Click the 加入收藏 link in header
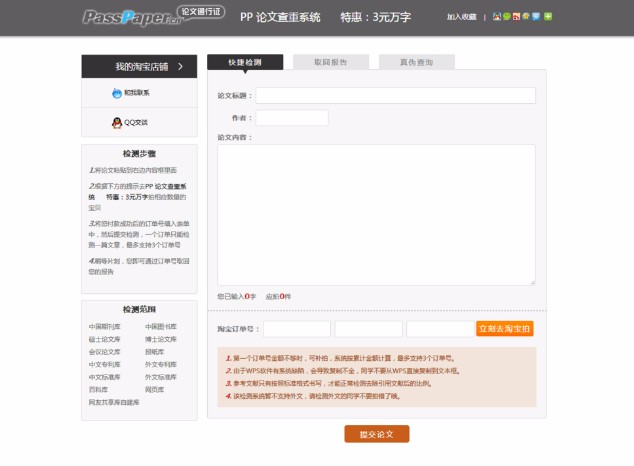Screen dimensions: 634x466 461,17
